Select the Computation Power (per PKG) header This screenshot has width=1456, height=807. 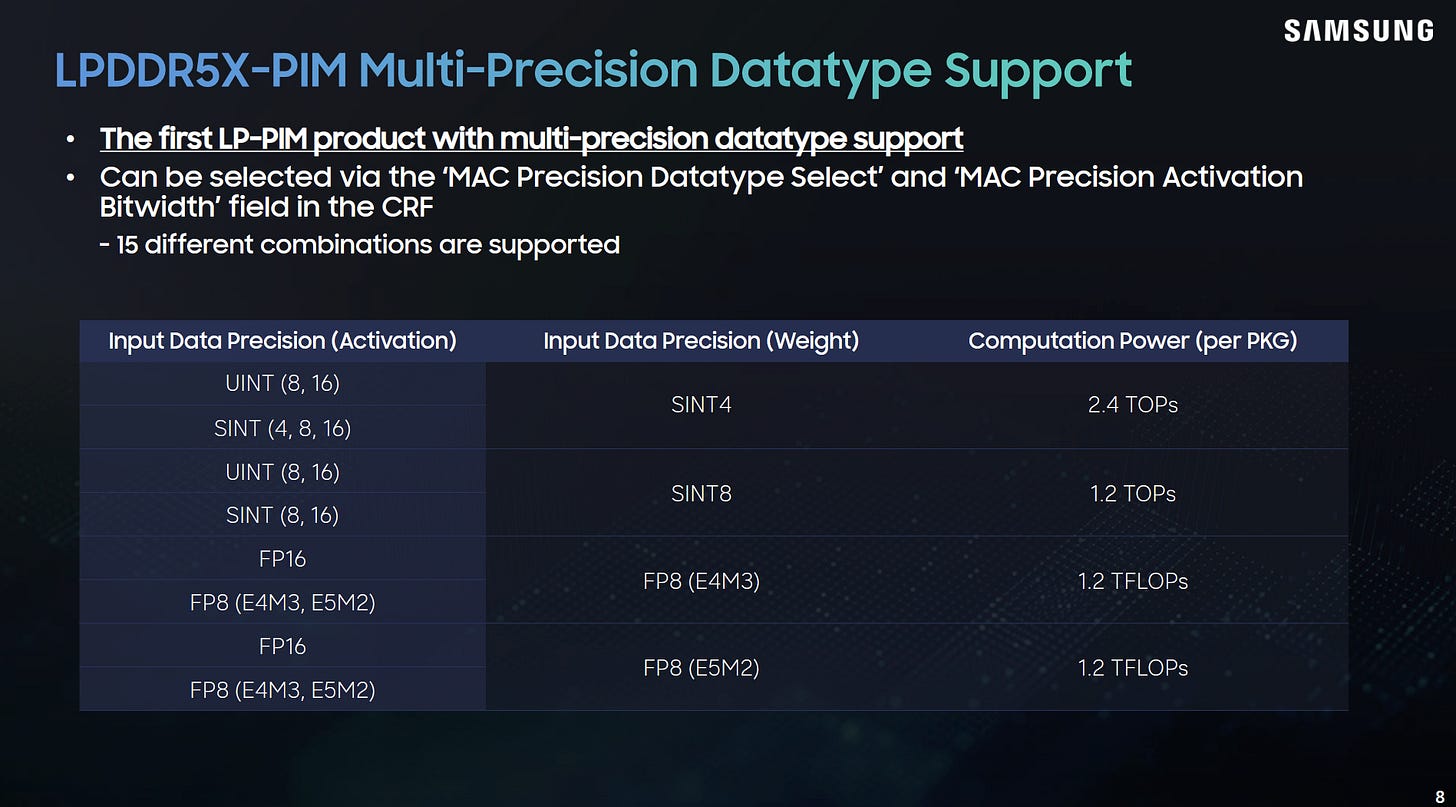(x=1132, y=341)
